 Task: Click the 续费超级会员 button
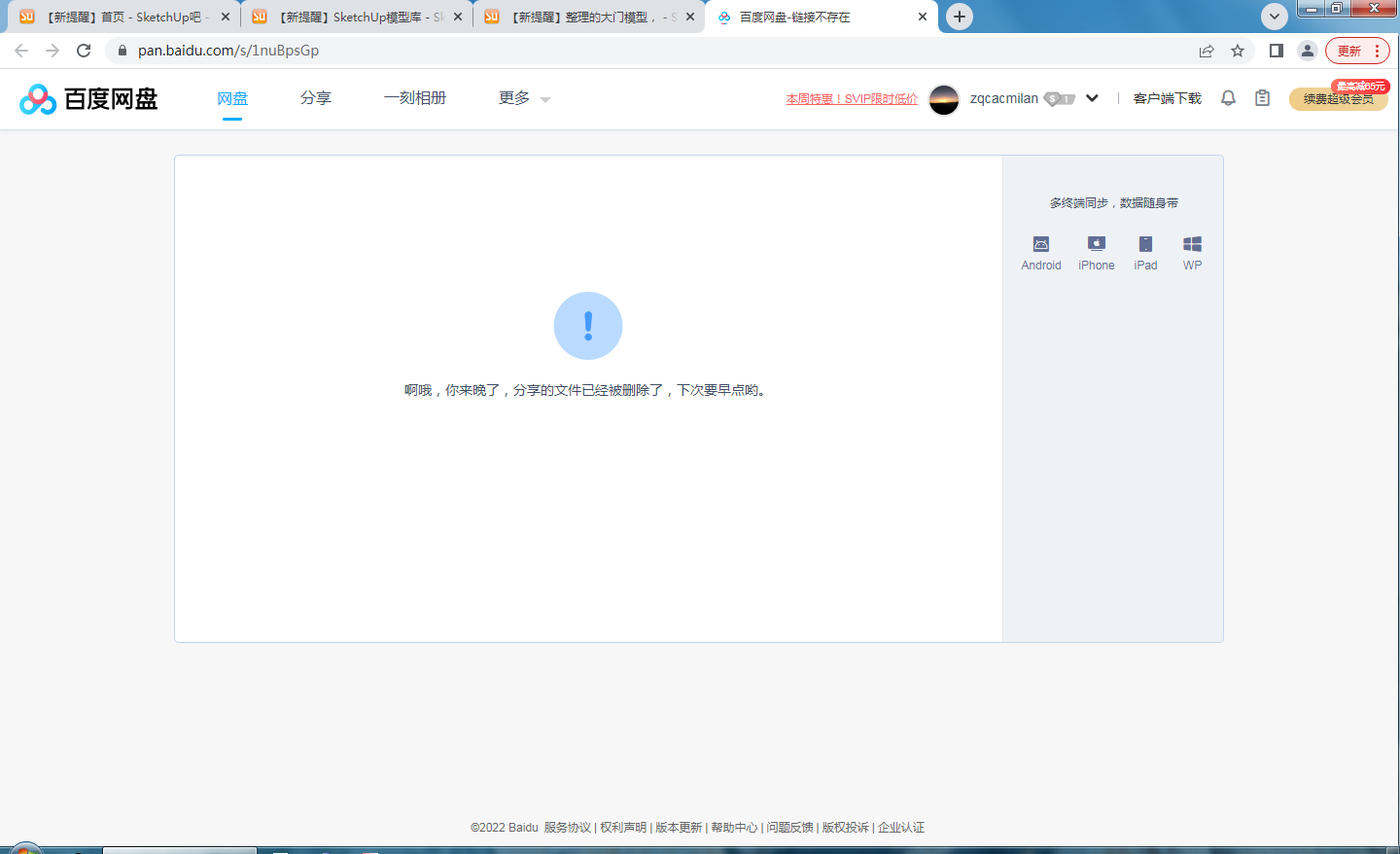click(x=1338, y=99)
